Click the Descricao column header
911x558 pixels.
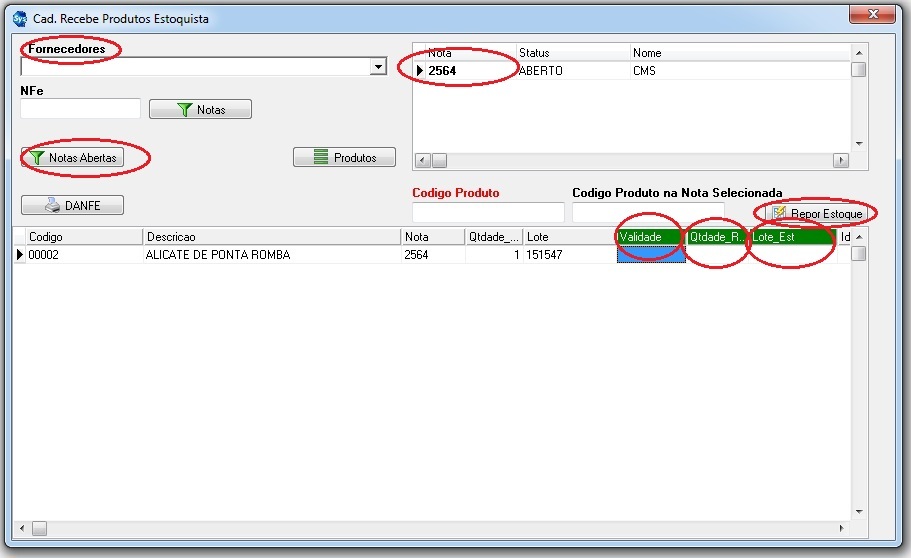click(x=270, y=237)
